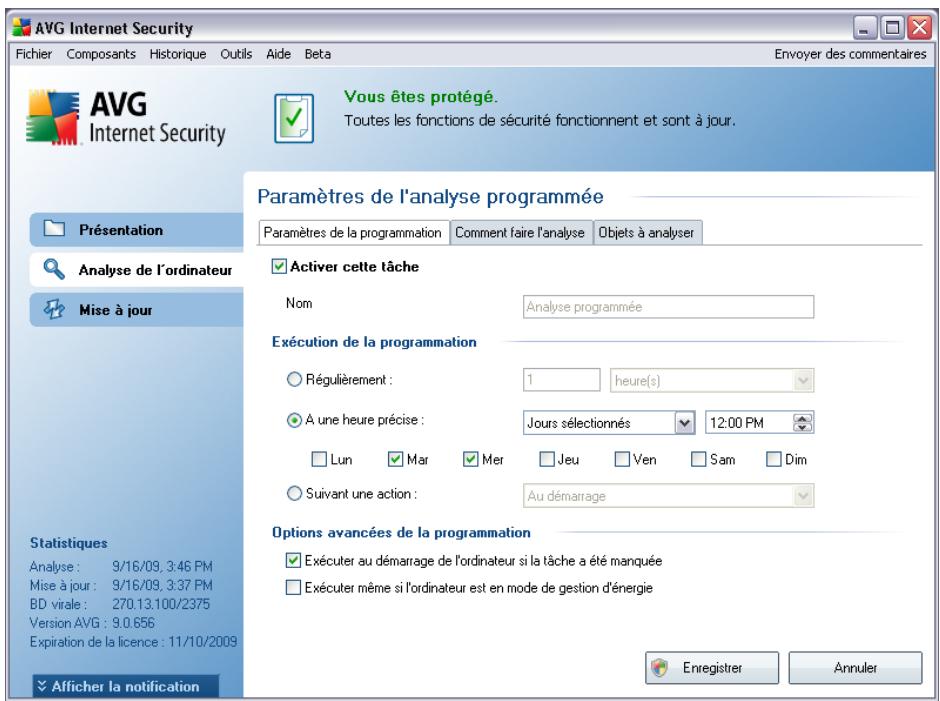Open the Composants menu

pyautogui.click(x=101, y=54)
